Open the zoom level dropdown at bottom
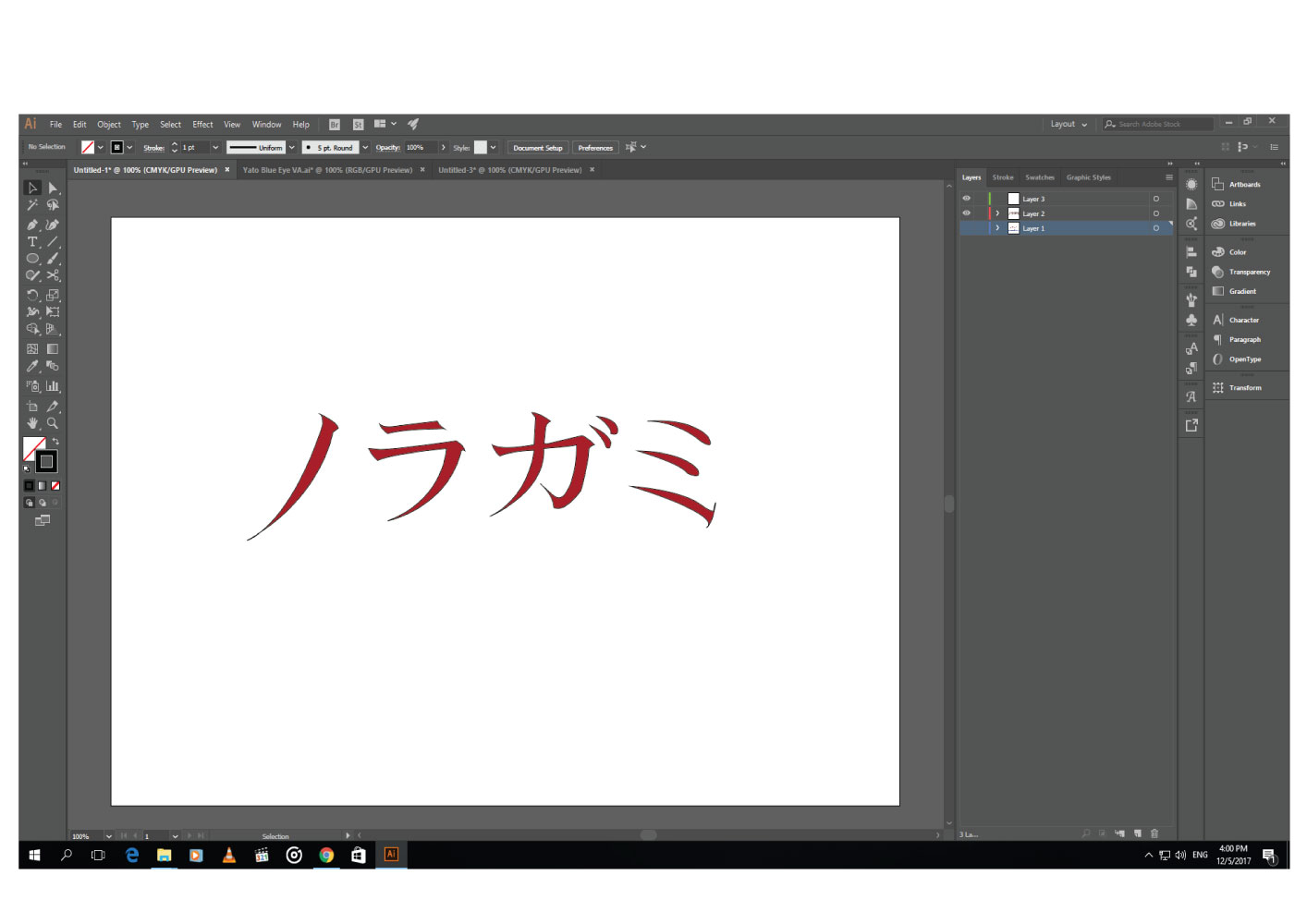Image resolution: width=1307 pixels, height=924 pixels. coord(109,836)
